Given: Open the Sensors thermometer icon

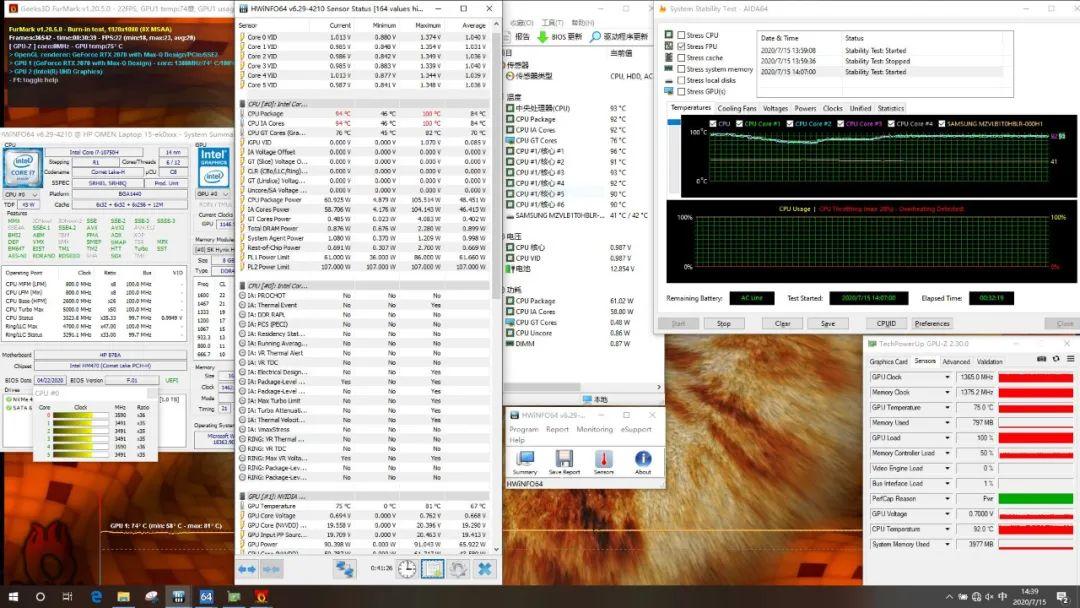Looking at the screenshot, I should pyautogui.click(x=604, y=459).
